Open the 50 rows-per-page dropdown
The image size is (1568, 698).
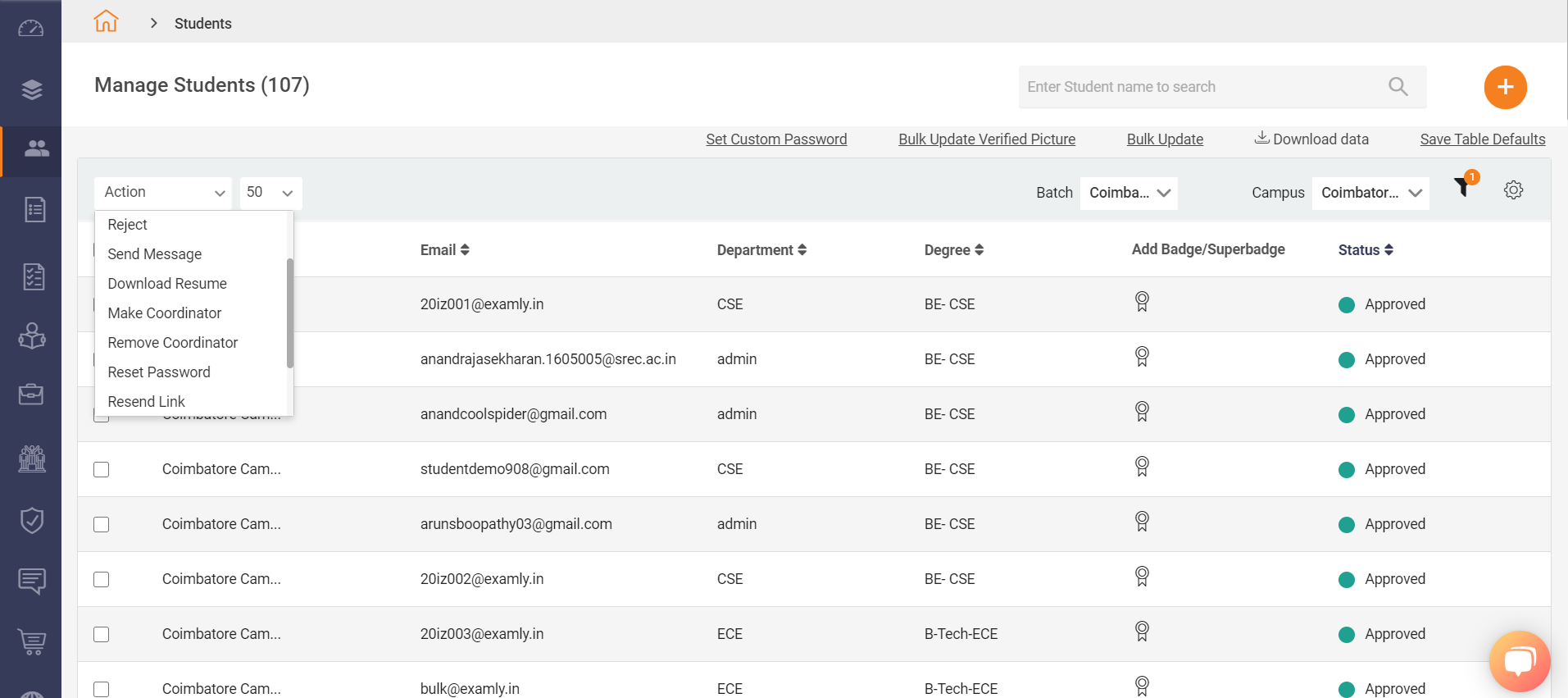270,193
